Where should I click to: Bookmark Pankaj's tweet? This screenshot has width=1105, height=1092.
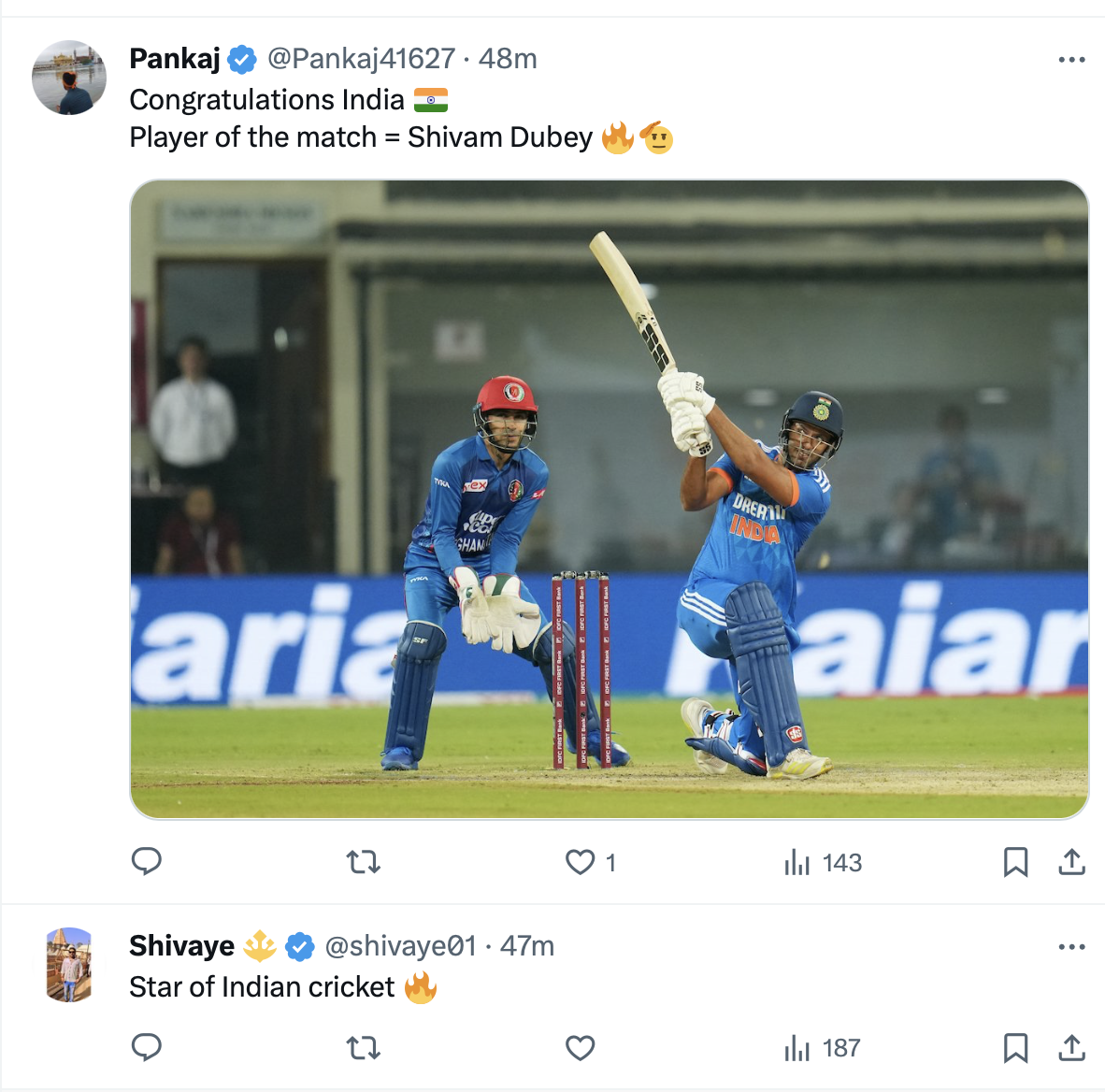[x=1016, y=863]
